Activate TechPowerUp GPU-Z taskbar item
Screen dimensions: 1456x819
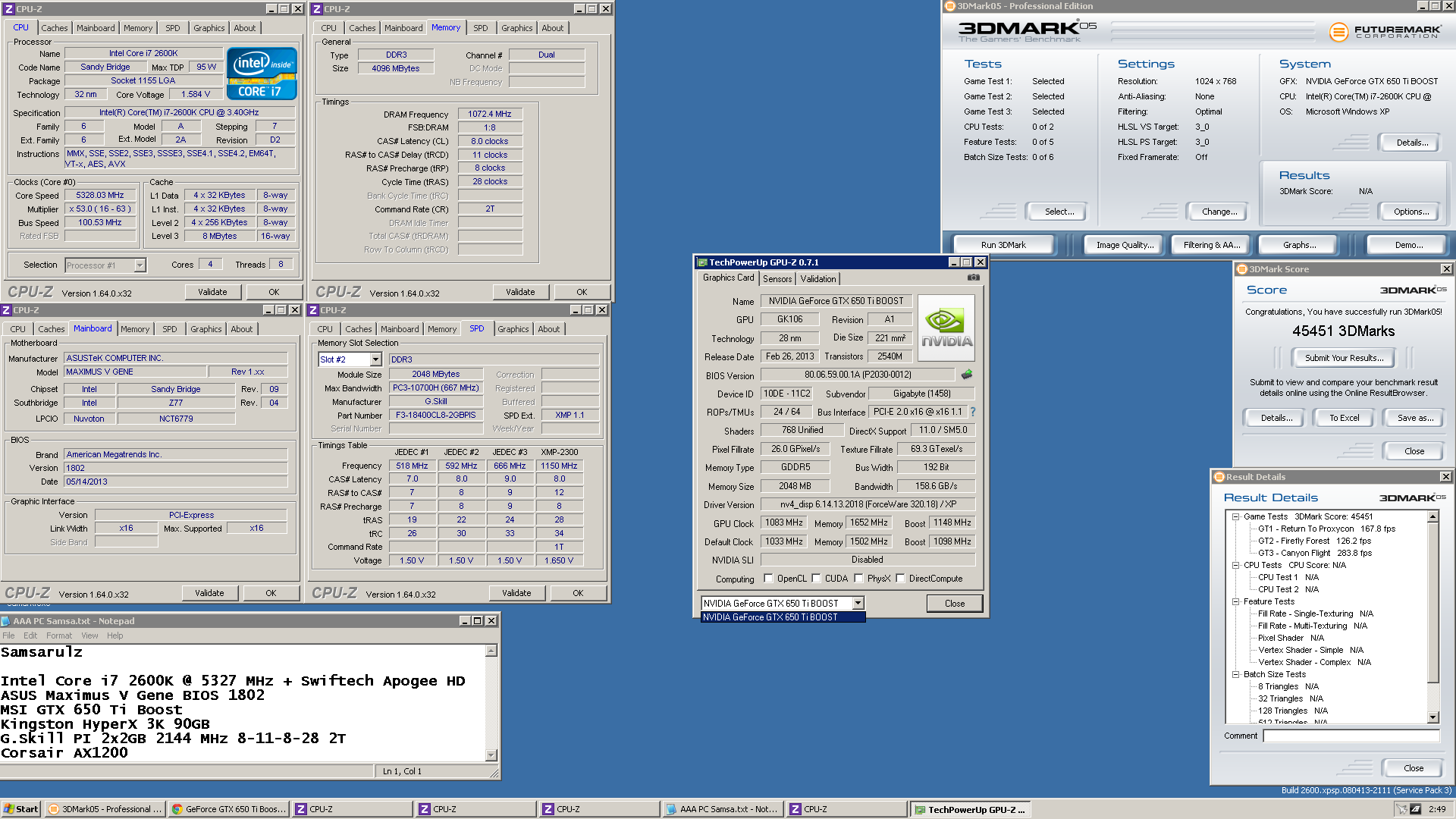pyautogui.click(x=970, y=809)
